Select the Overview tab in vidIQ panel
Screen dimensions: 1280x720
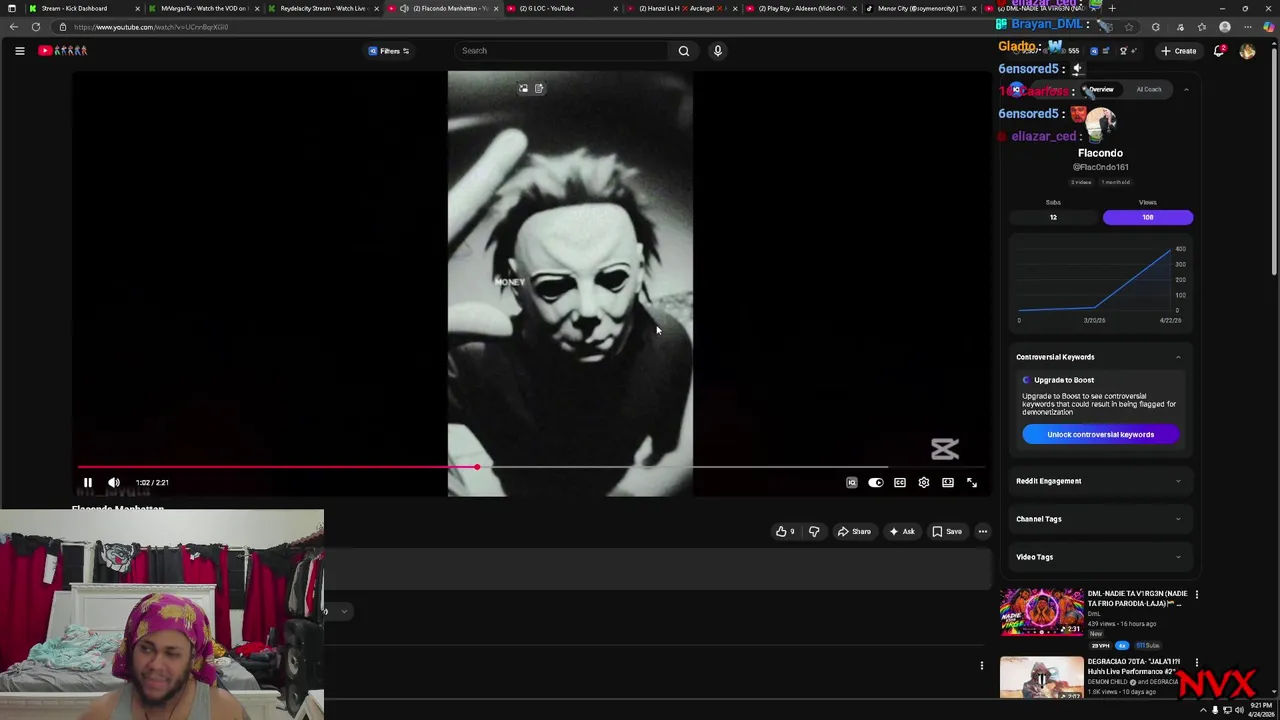coord(1099,90)
